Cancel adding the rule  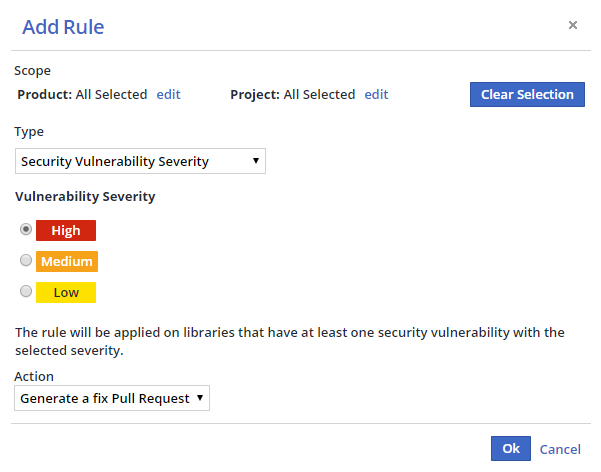tap(560, 449)
